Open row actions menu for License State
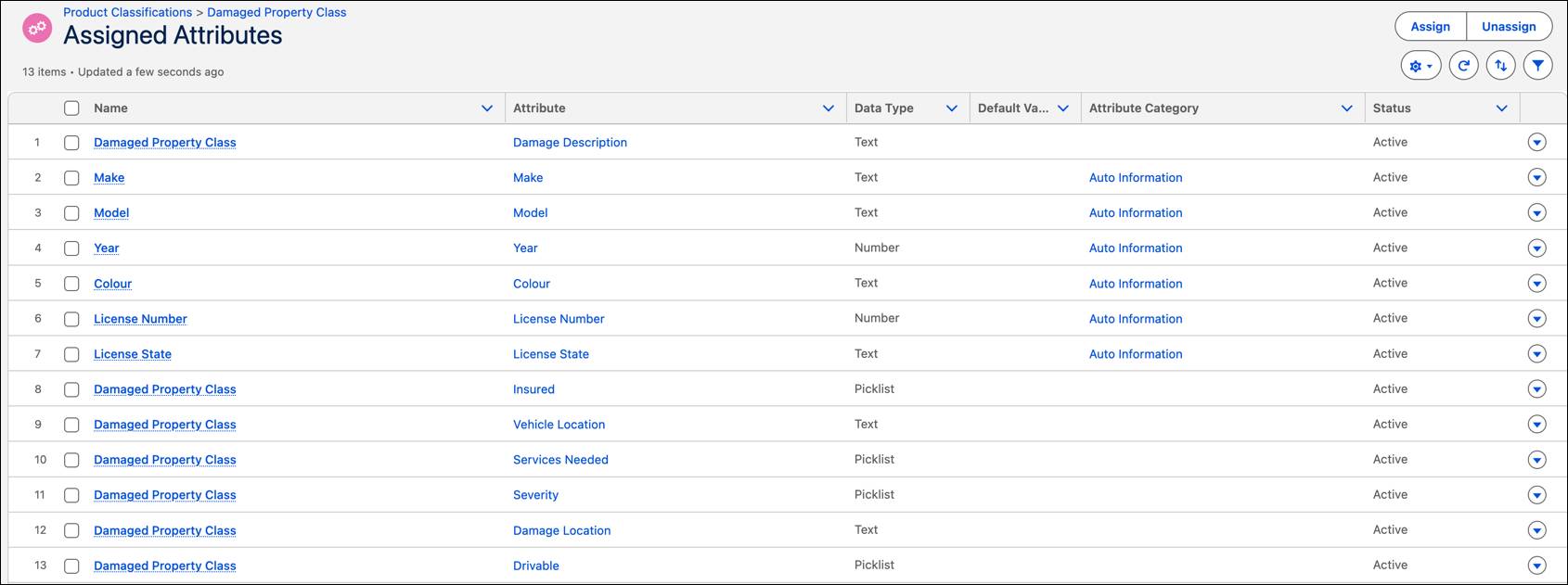 click(1536, 353)
